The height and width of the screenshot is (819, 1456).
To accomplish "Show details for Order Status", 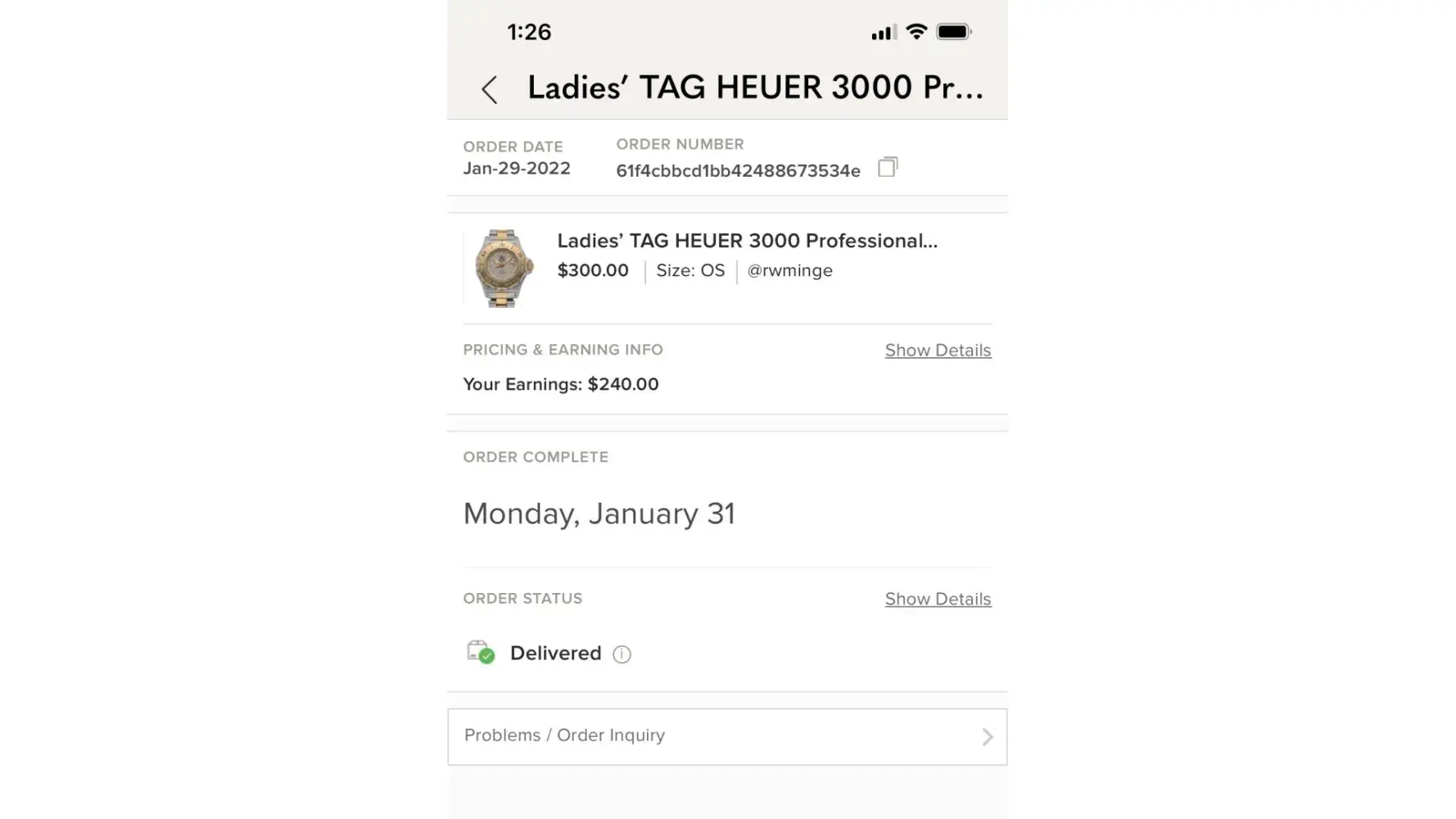I will 938,600.
